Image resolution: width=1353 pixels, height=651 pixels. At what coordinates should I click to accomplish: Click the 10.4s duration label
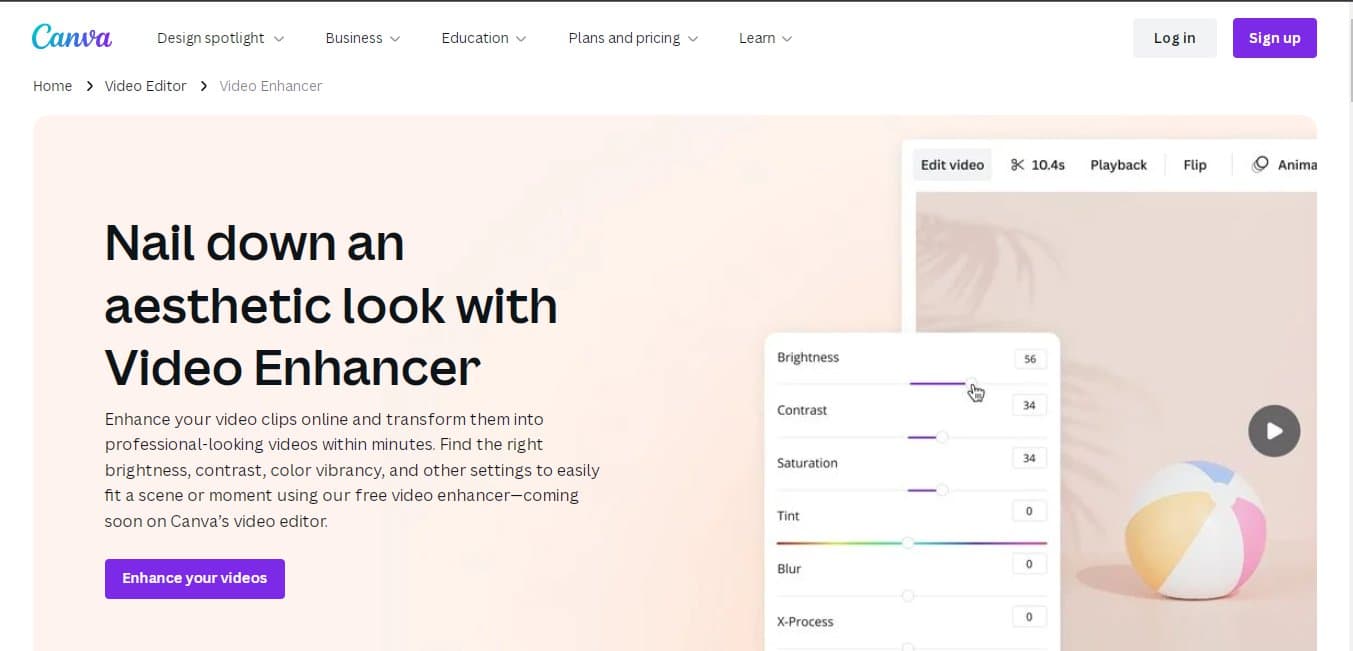pos(1048,165)
